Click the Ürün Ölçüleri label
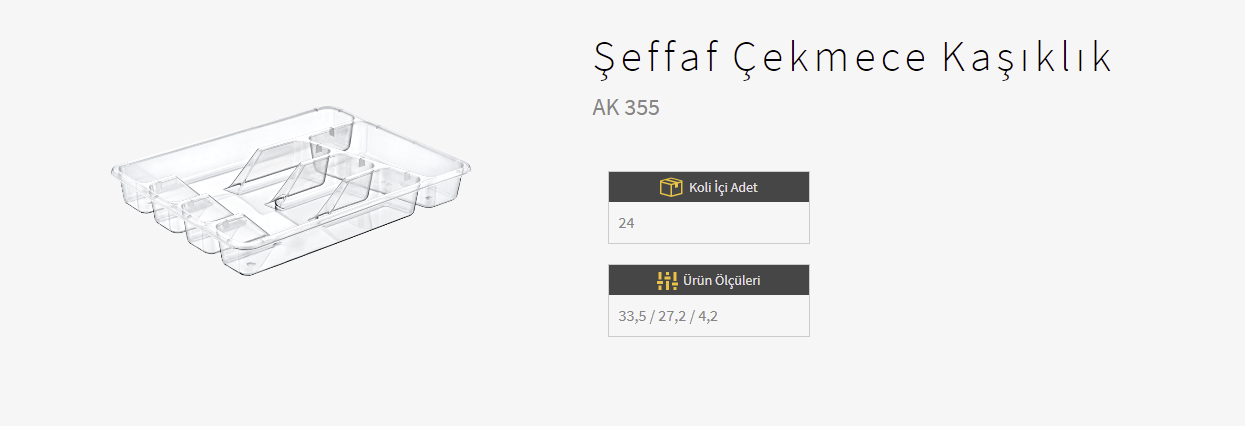1245x426 pixels. click(x=720, y=280)
